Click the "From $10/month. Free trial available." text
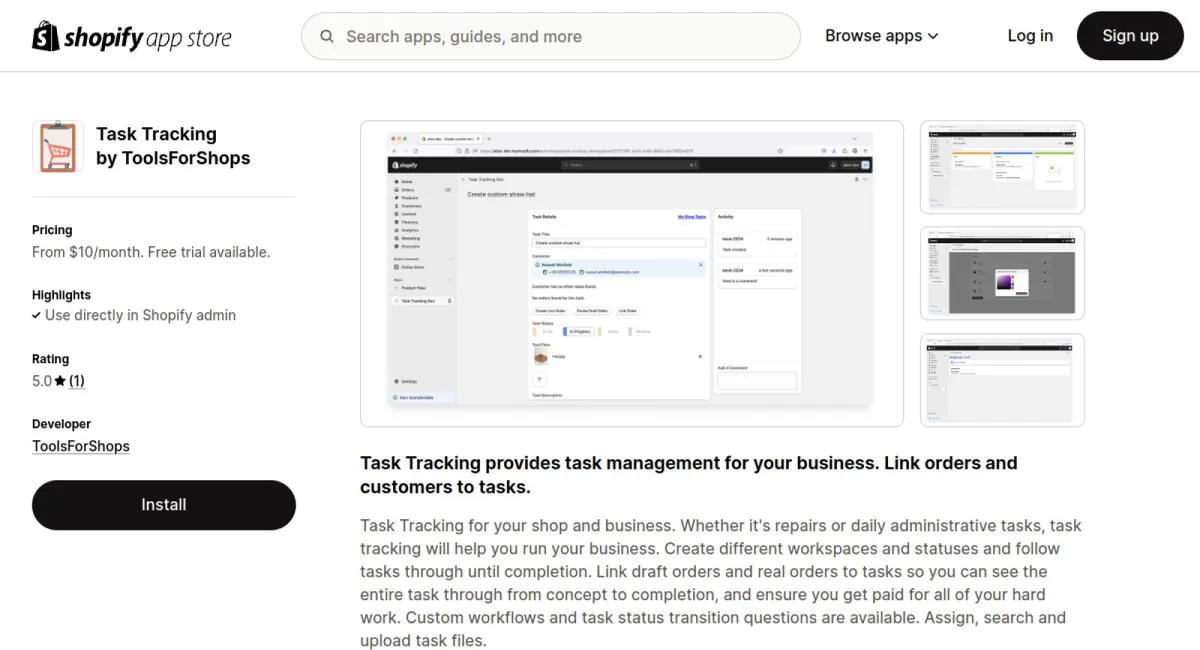 tap(151, 252)
